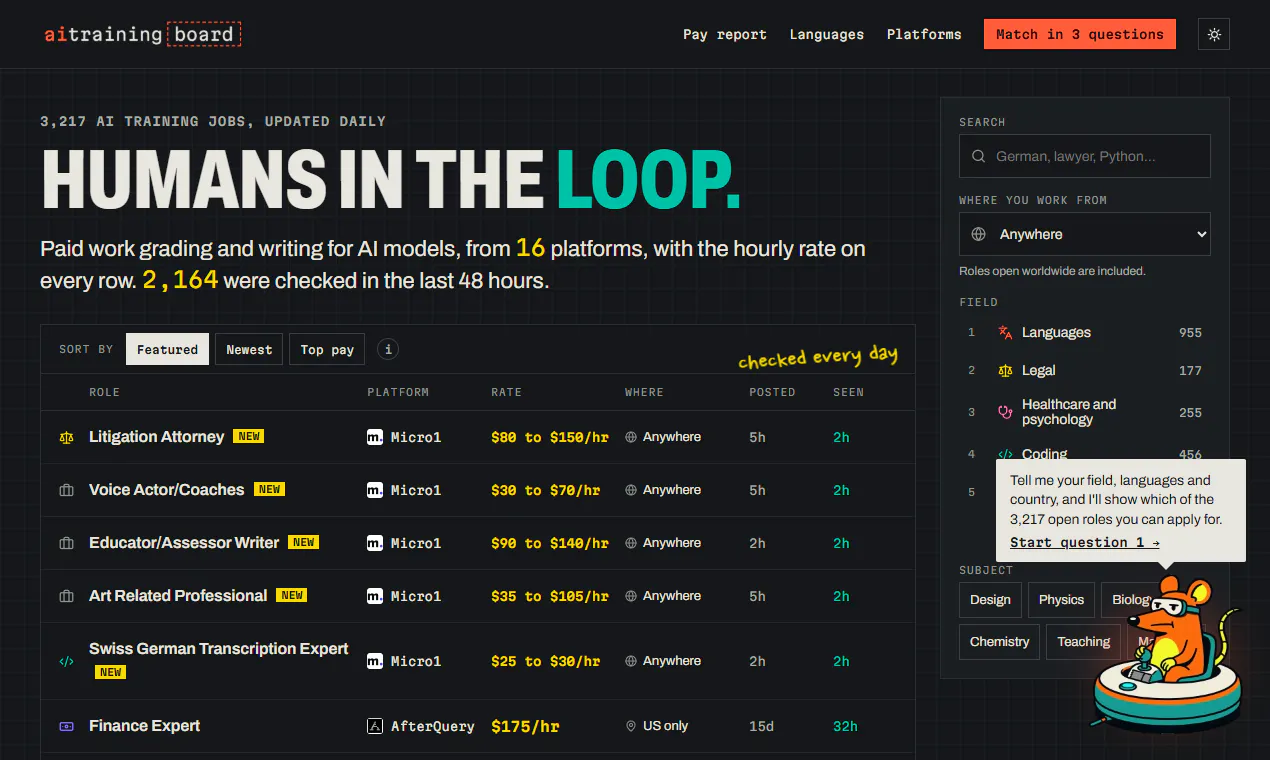Click the Legal field scales icon
This screenshot has width=1270, height=760.
coord(1005,370)
